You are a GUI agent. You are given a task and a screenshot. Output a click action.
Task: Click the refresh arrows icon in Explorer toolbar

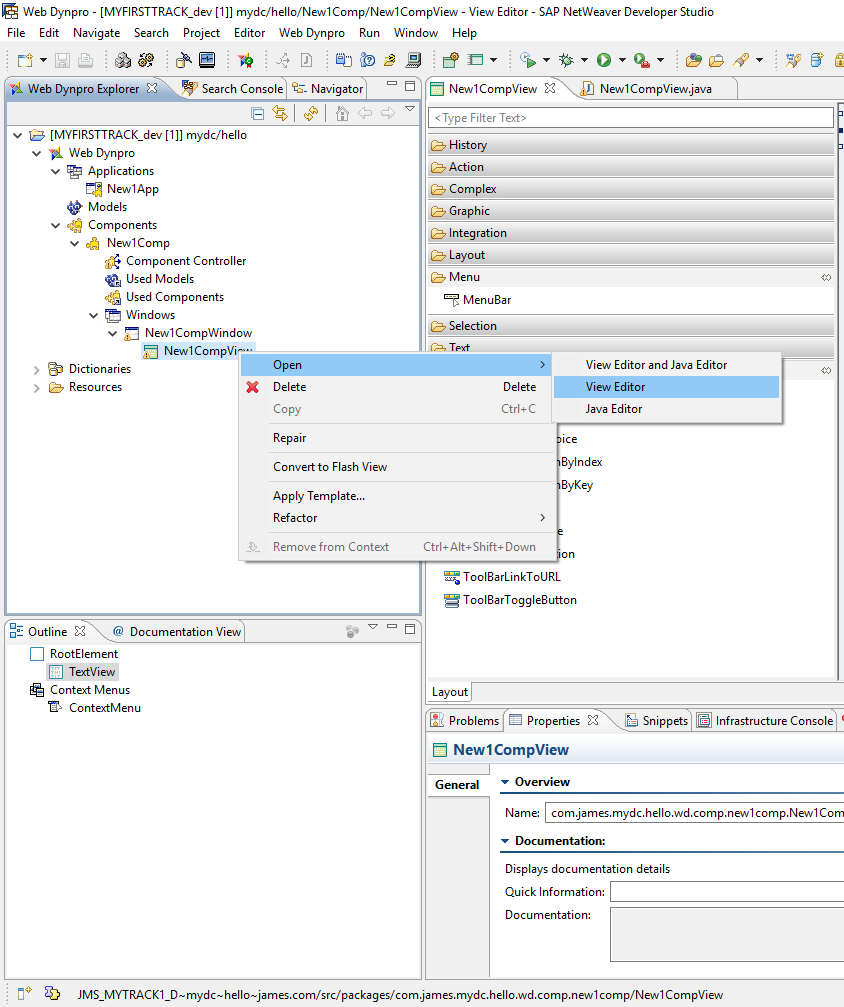(x=311, y=114)
